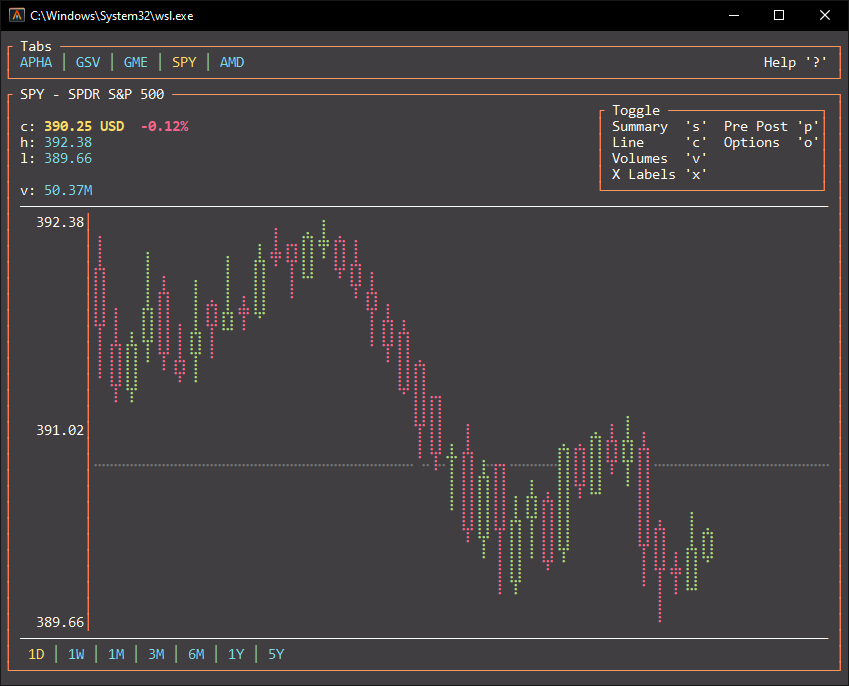
Task: Show the 5Y time frame
Action: click(276, 654)
